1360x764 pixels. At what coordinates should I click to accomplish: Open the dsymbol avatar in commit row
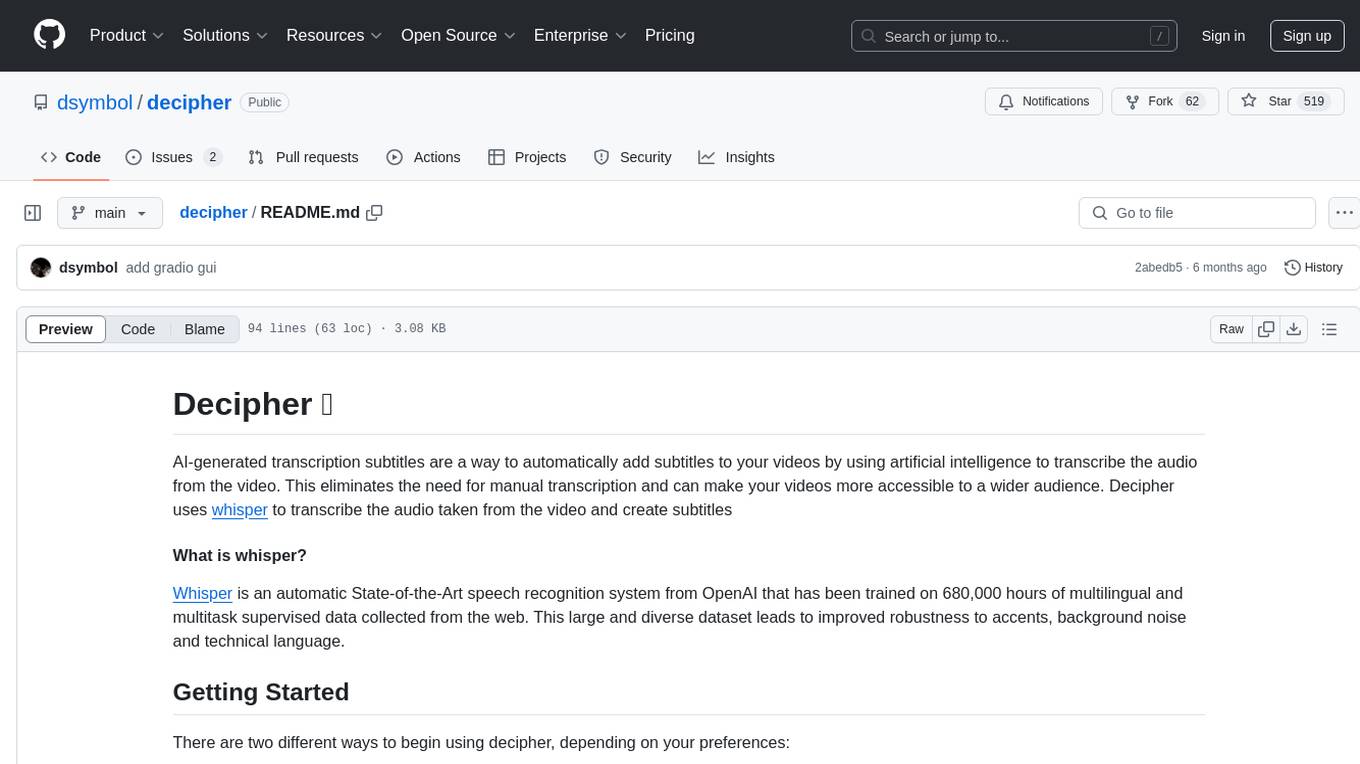tap(41, 268)
